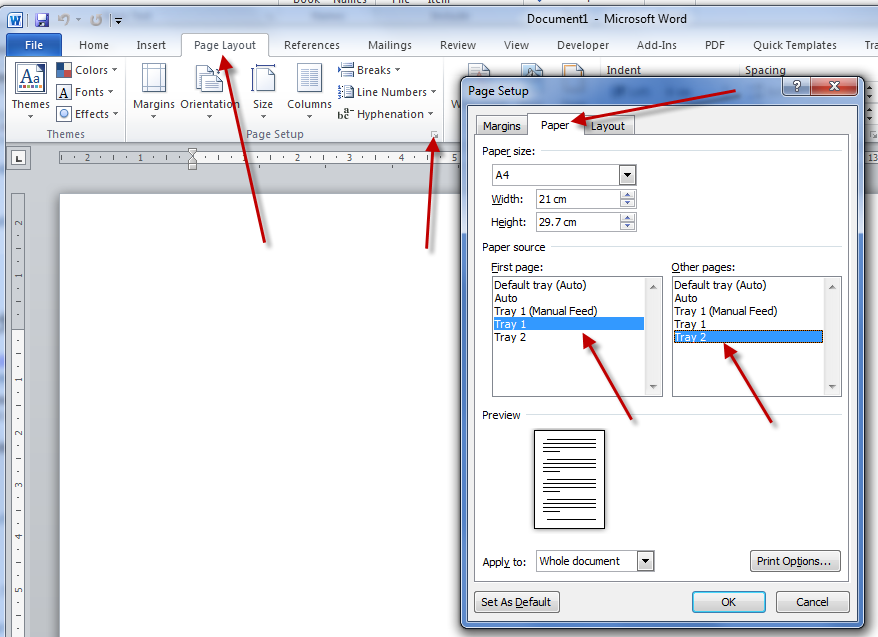Click the dialog Help question mark icon

pyautogui.click(x=796, y=88)
